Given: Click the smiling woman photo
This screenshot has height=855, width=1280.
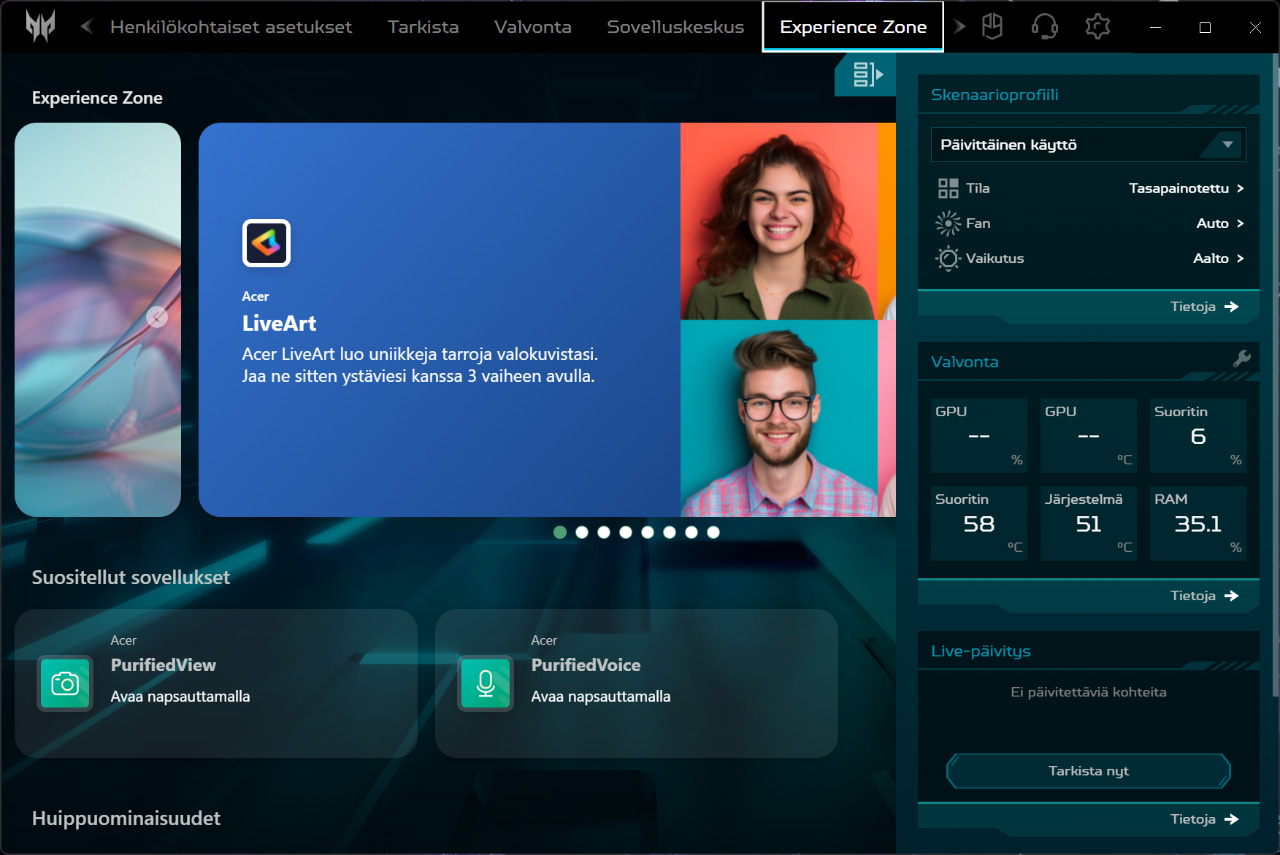Looking at the screenshot, I should coord(779,221).
